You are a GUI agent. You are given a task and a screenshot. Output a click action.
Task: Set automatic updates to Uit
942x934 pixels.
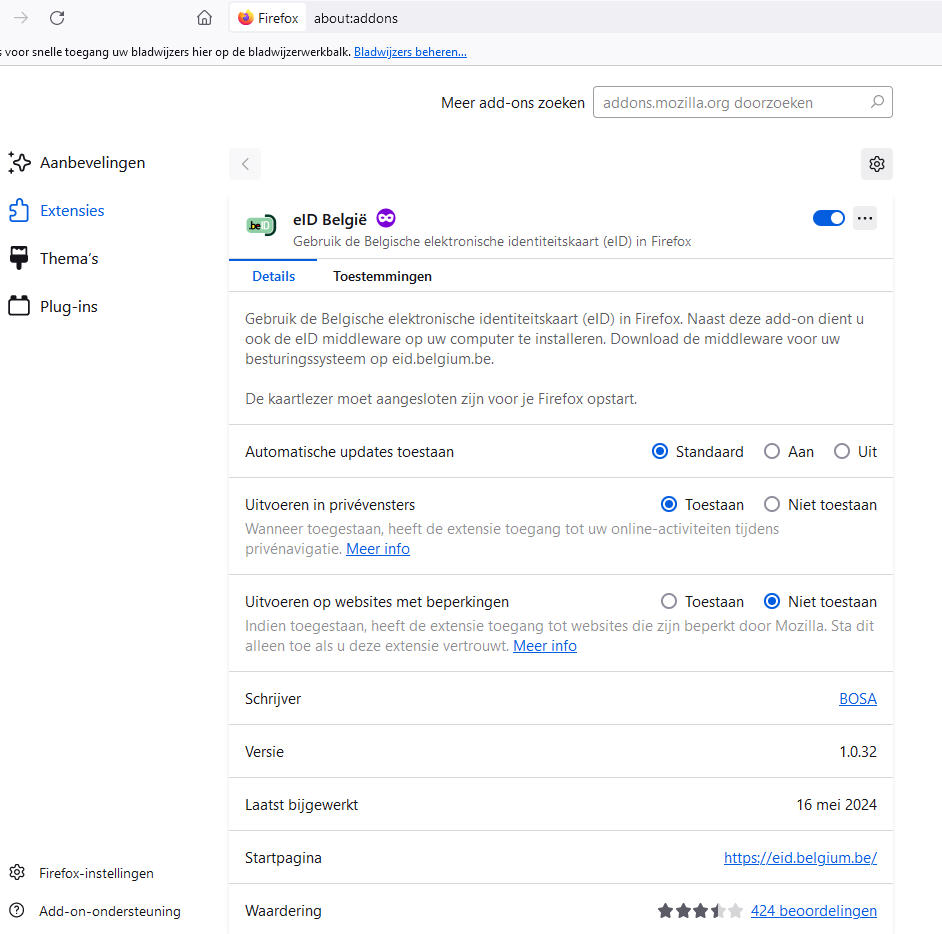(842, 452)
